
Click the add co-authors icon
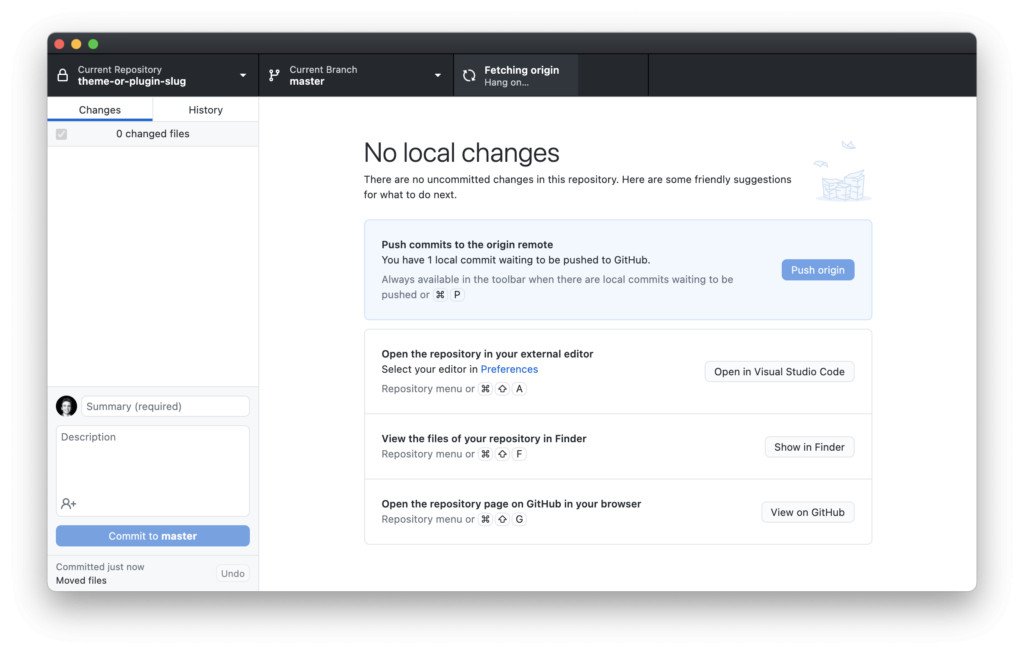pos(69,504)
